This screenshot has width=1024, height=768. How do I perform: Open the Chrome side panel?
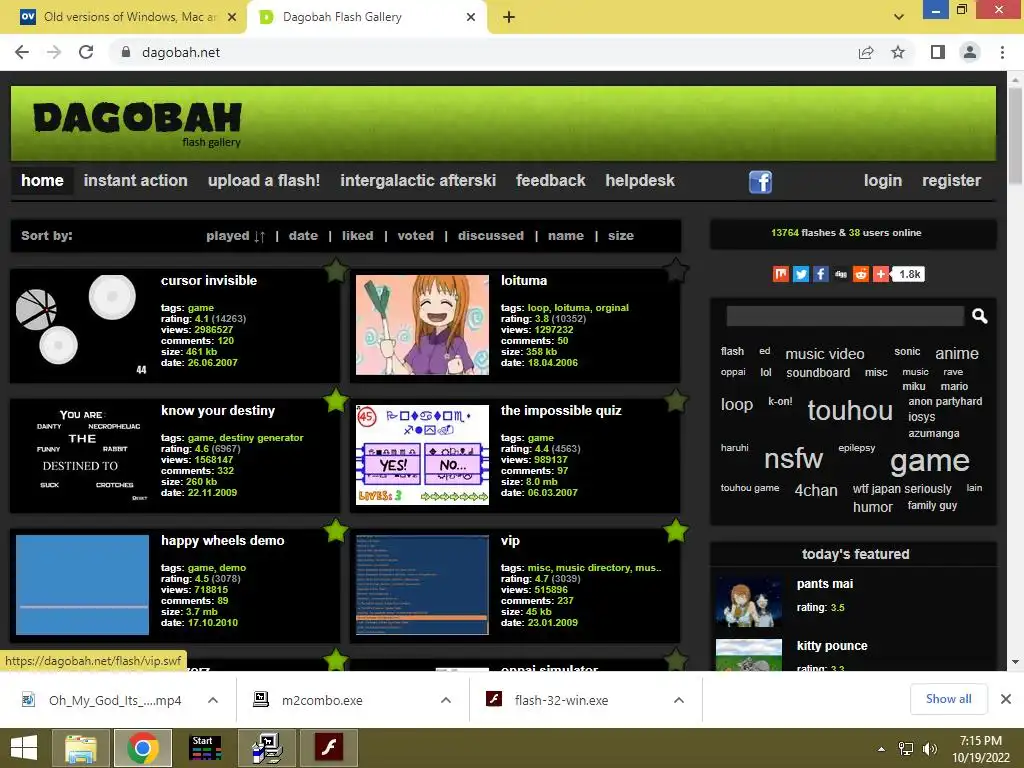938,52
